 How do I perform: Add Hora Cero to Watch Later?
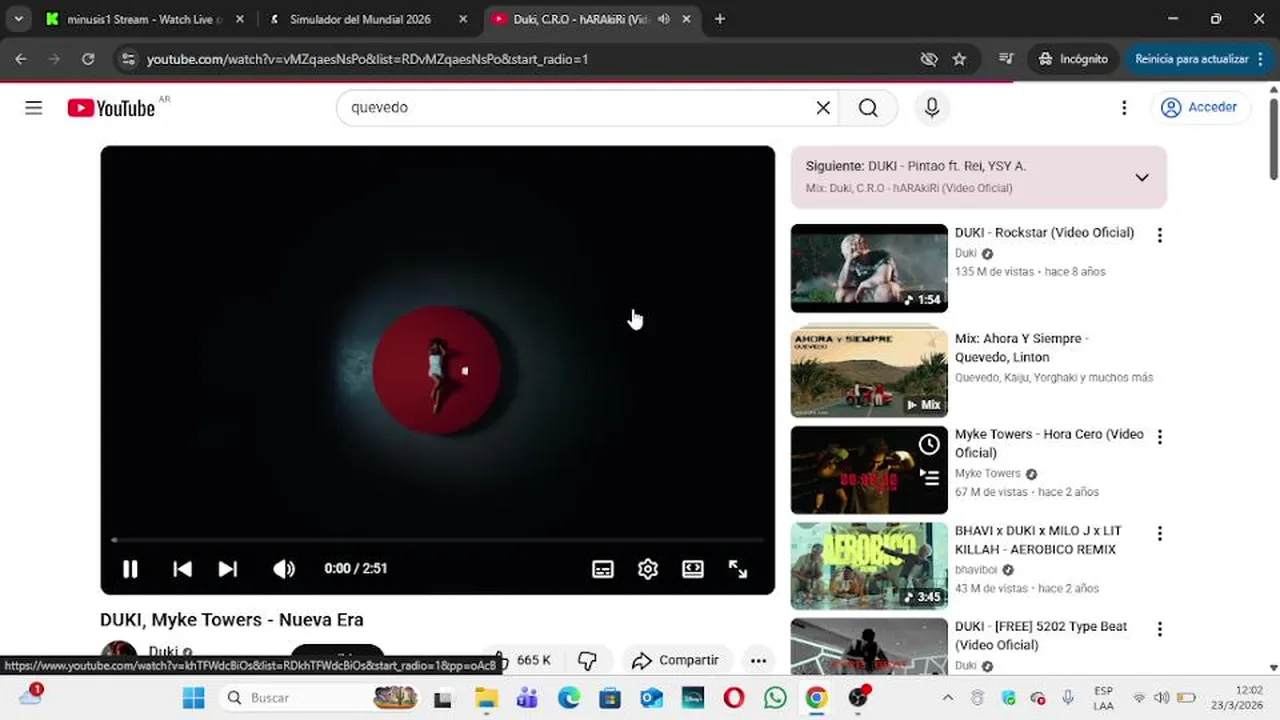pos(929,444)
